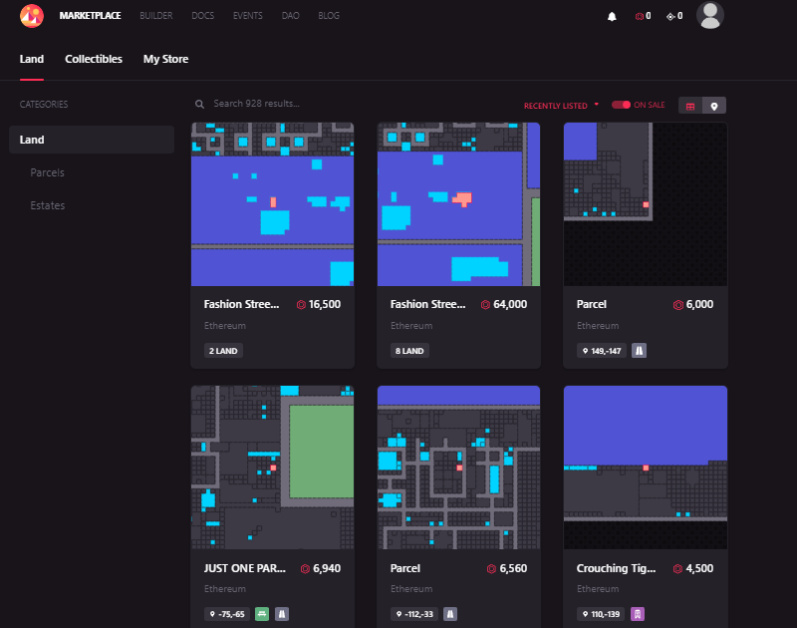Click the MANA balance icon showing 0

639,16
